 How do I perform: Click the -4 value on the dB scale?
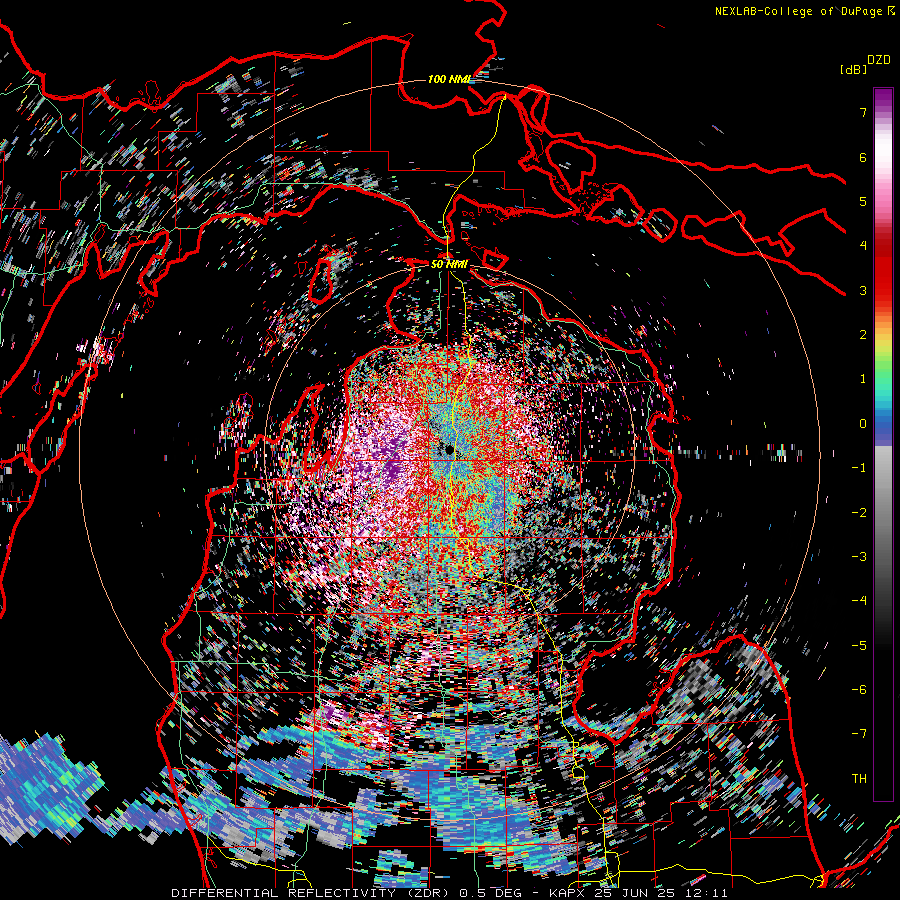[859, 600]
